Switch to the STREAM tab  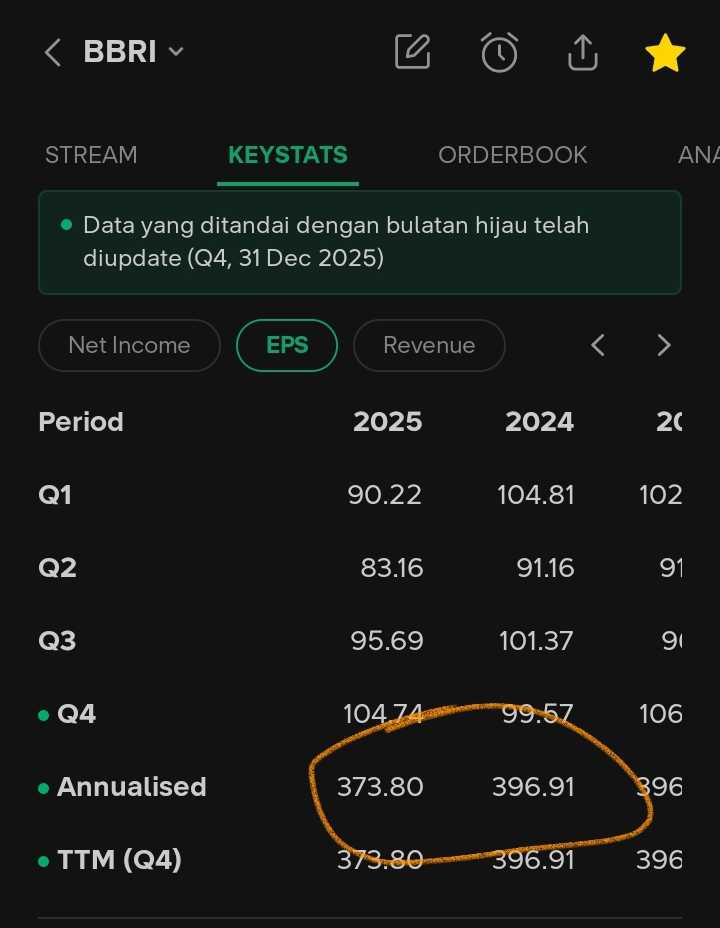pyautogui.click(x=91, y=155)
